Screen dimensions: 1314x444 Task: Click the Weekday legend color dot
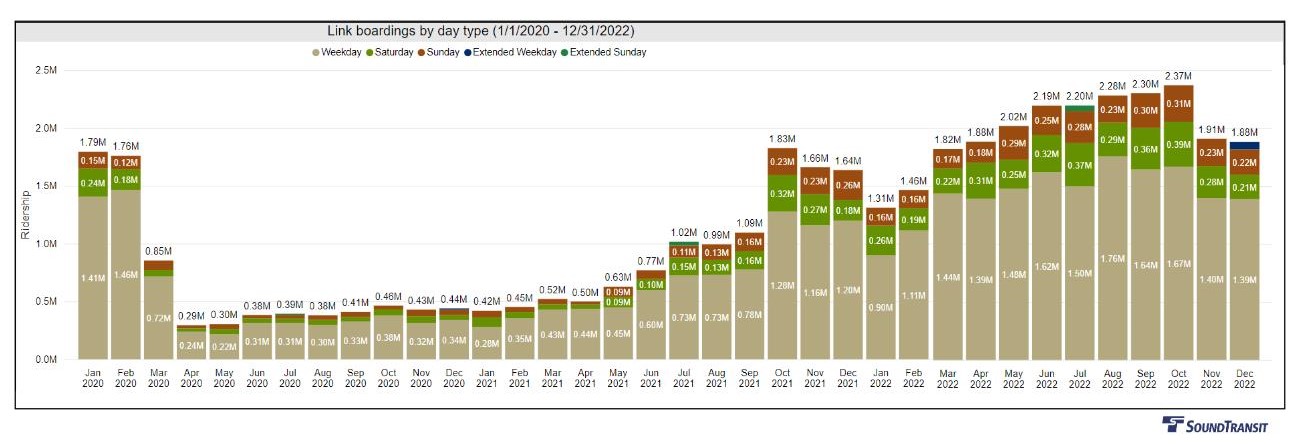[315, 52]
